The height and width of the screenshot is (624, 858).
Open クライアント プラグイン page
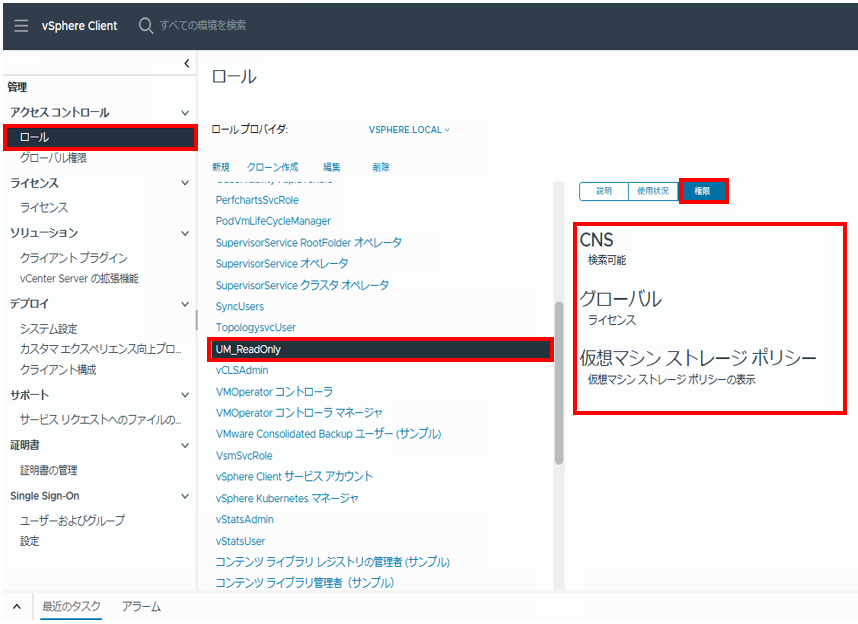click(73, 258)
